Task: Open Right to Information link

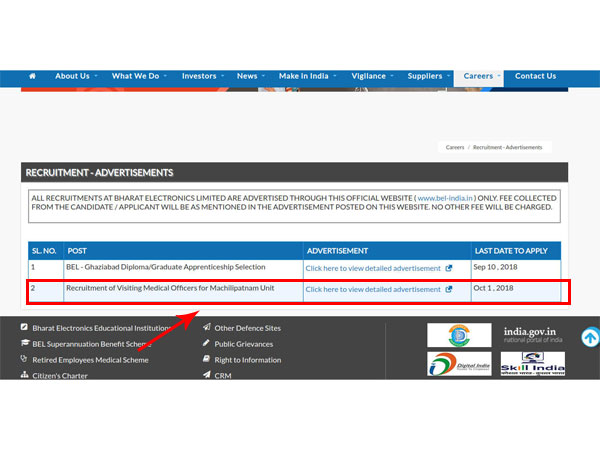Action: coord(248,360)
